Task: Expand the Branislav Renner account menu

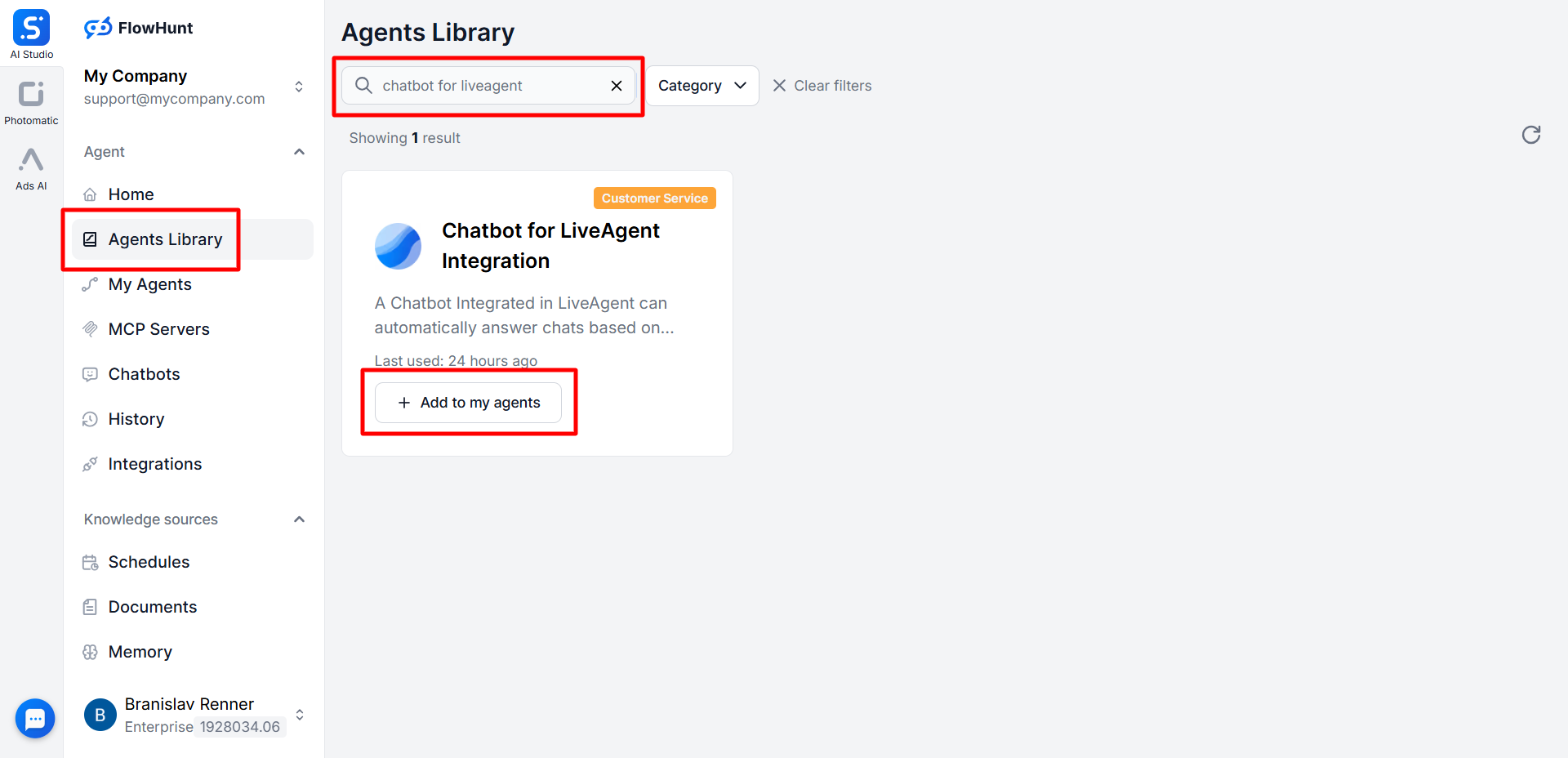Action: [300, 715]
